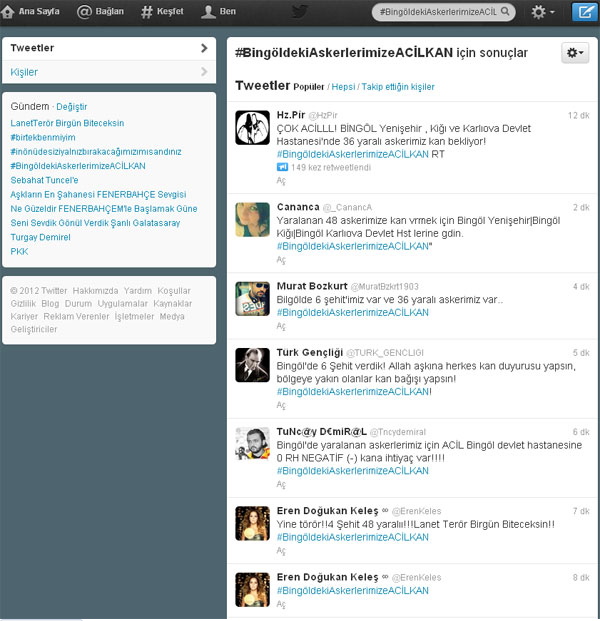Expand Türk Gençliği tweet with Aç
This screenshot has width=600, height=621.
281,405
